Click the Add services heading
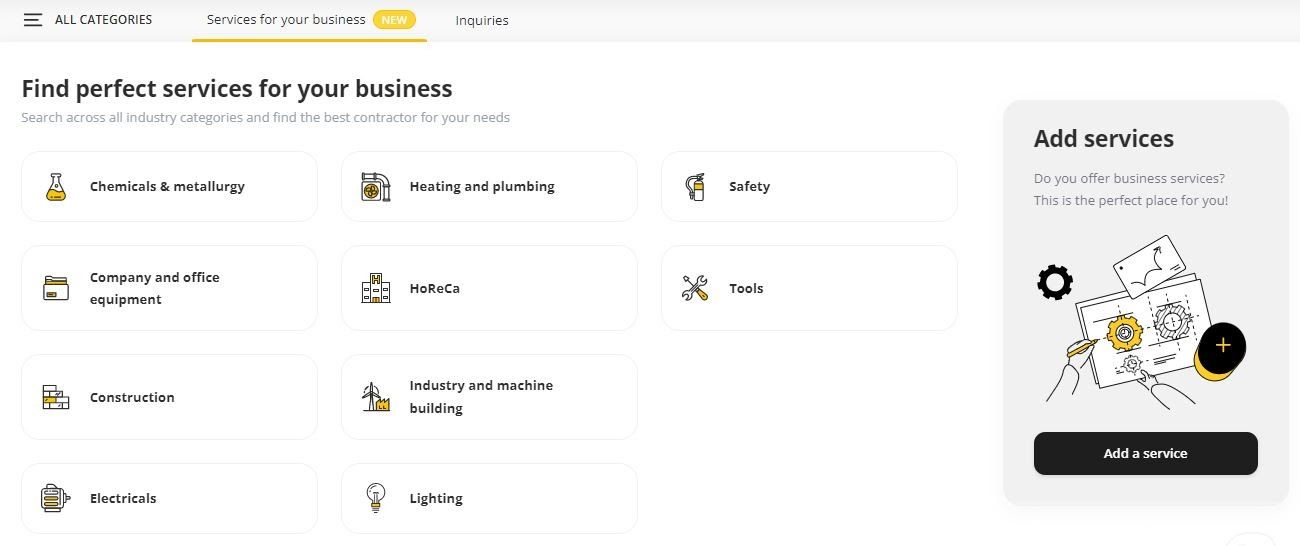 (1104, 139)
